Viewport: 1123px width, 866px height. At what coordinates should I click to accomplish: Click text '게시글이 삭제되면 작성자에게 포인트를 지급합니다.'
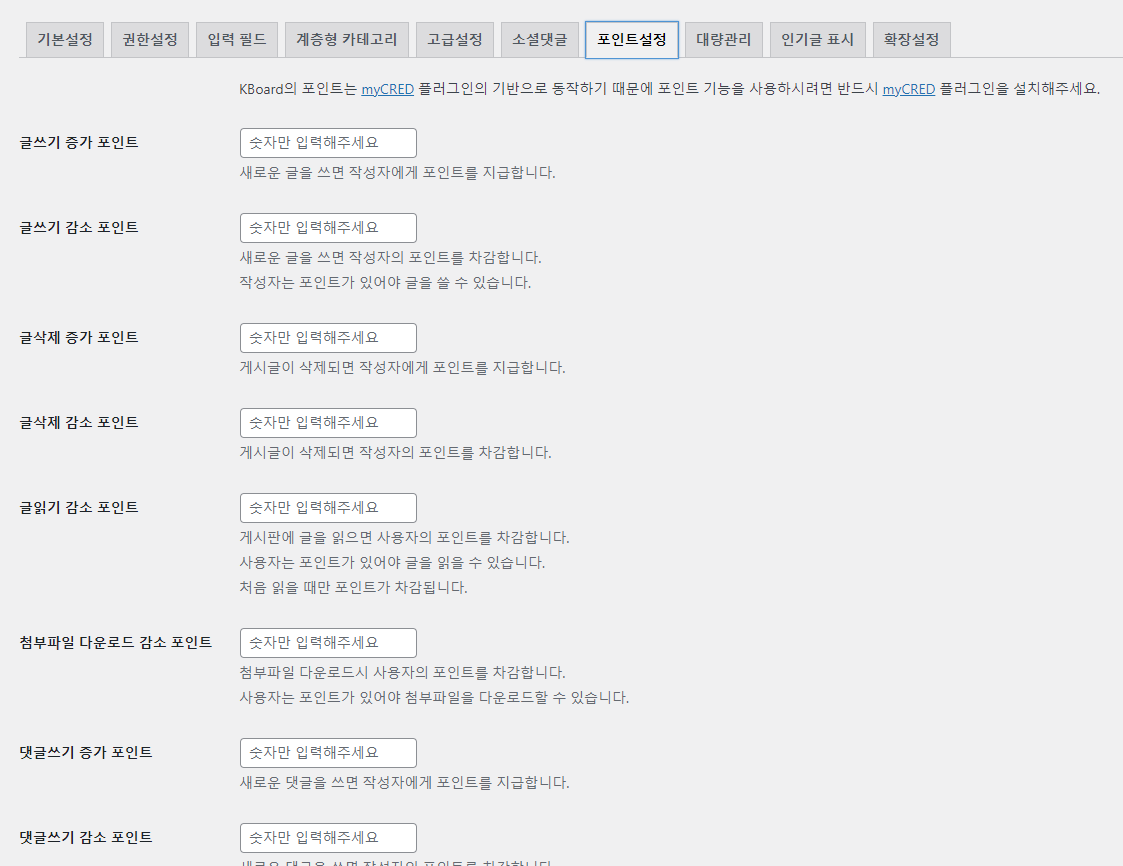click(x=403, y=367)
